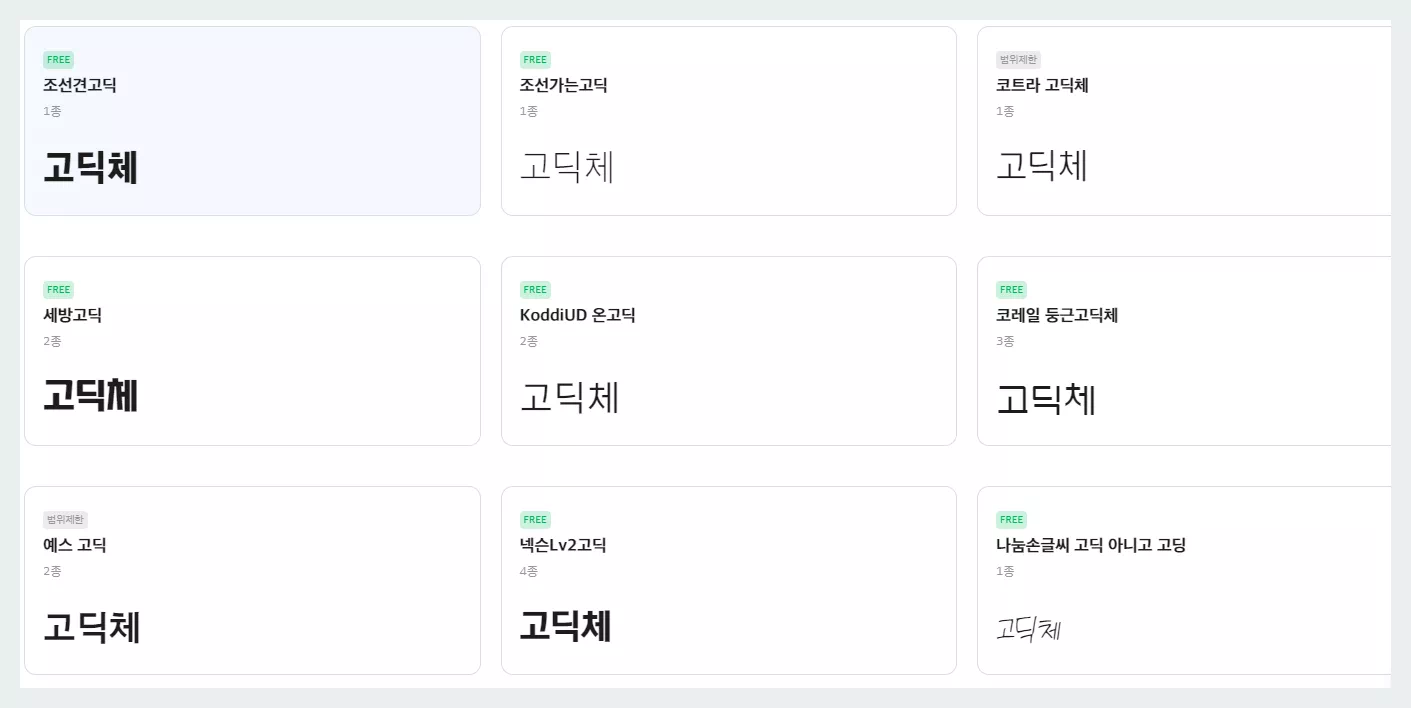Click the FREE badge on 넥슨Lv2고딕 card
Viewport: 1411px width, 708px height.
coord(534,519)
